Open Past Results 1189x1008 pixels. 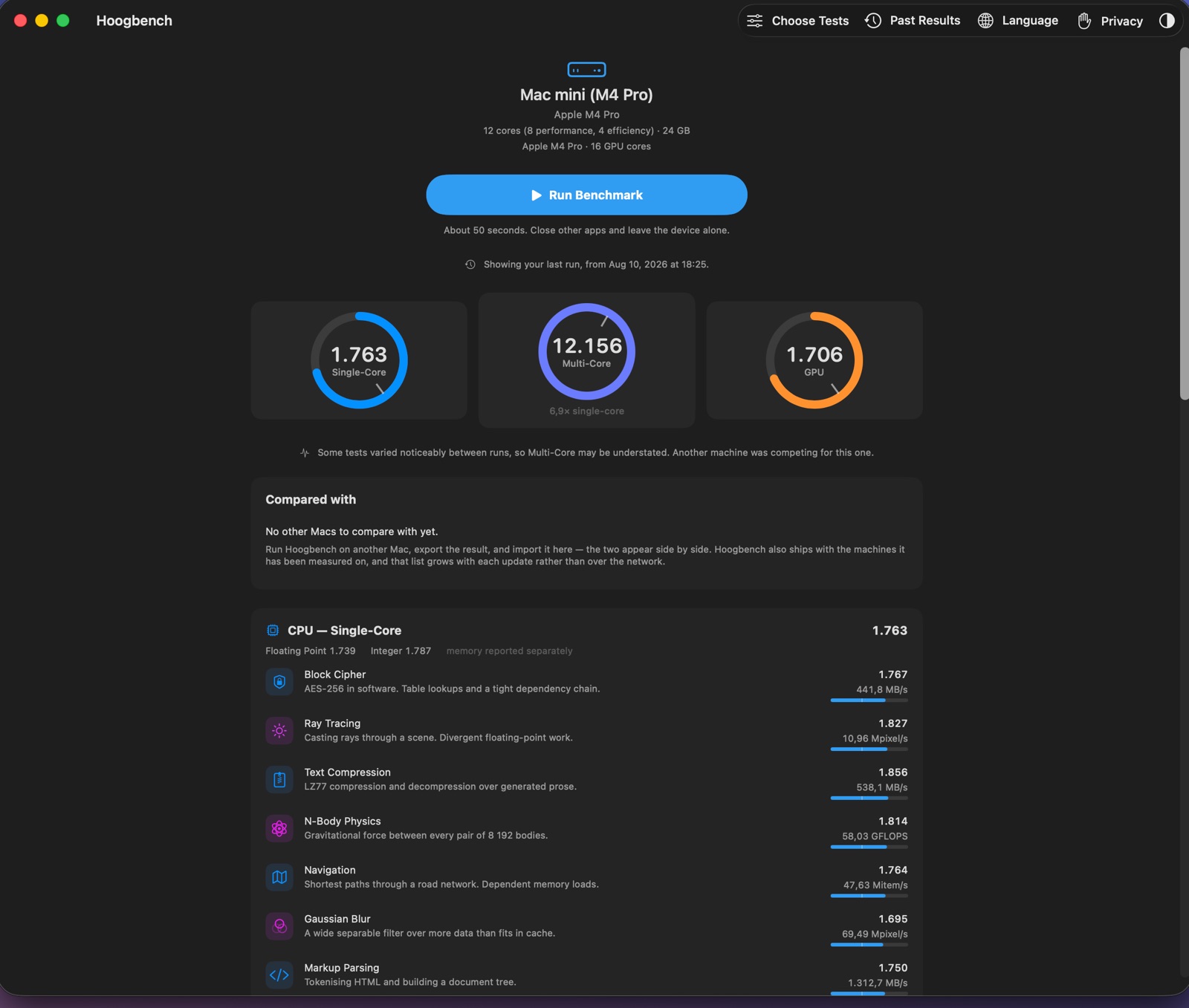(x=913, y=21)
